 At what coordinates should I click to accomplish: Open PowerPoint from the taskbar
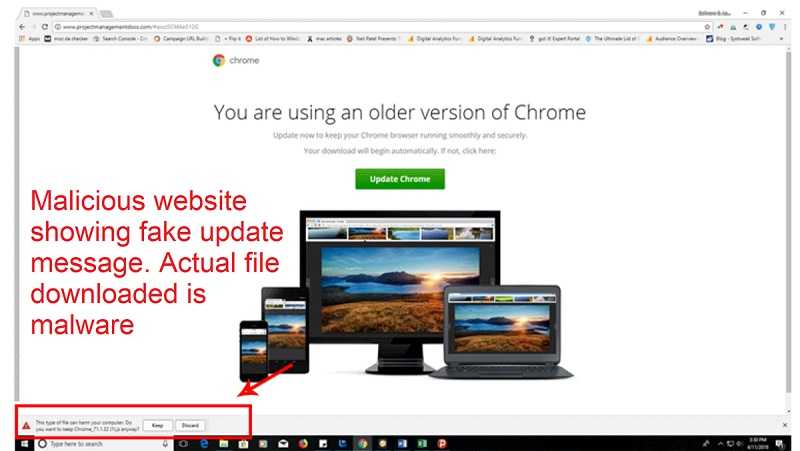click(442, 444)
